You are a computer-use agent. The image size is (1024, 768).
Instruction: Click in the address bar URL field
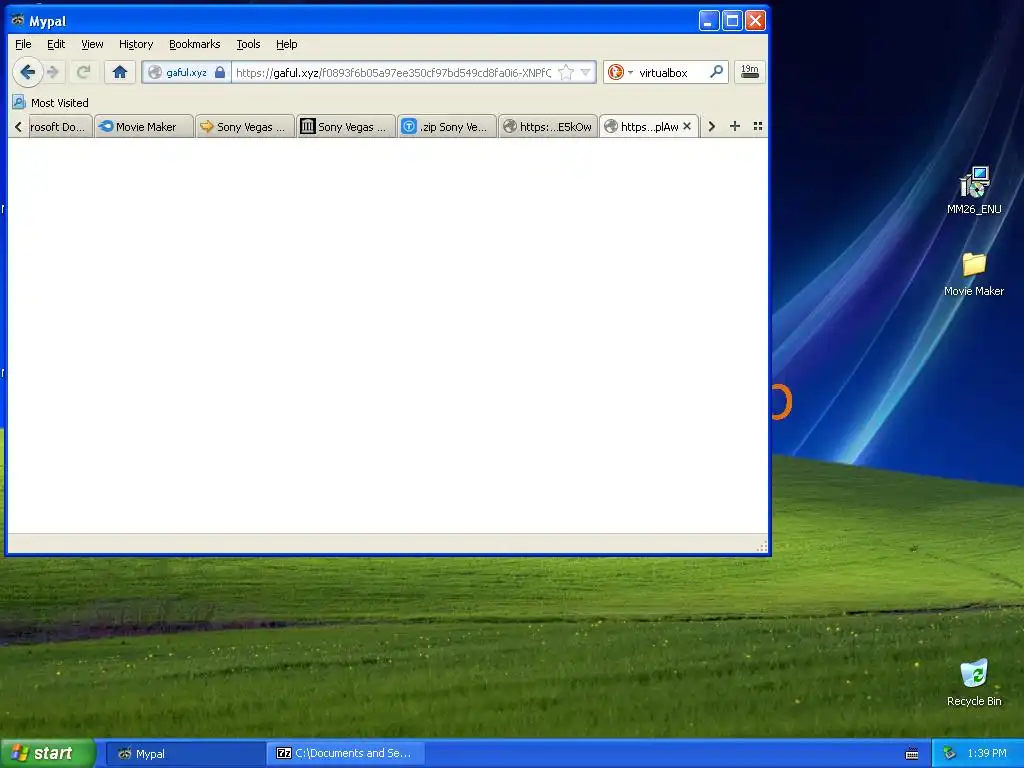[393, 72]
